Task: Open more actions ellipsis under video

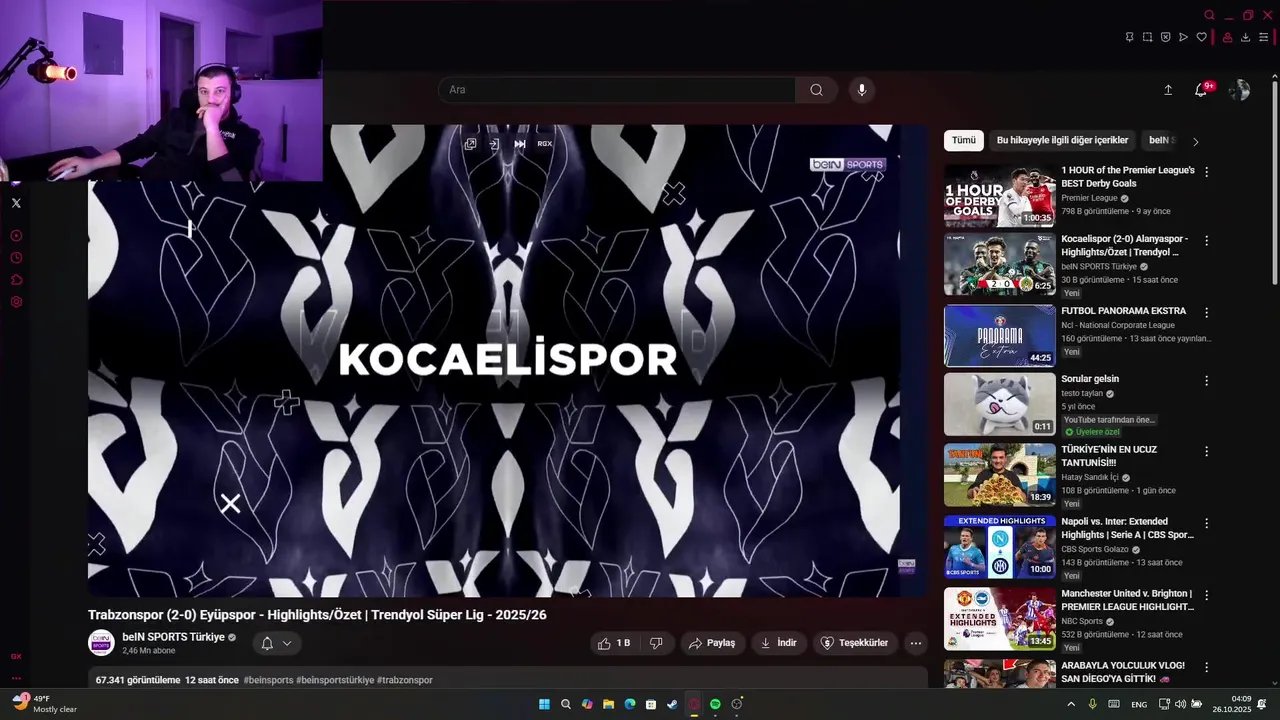Action: [x=916, y=643]
